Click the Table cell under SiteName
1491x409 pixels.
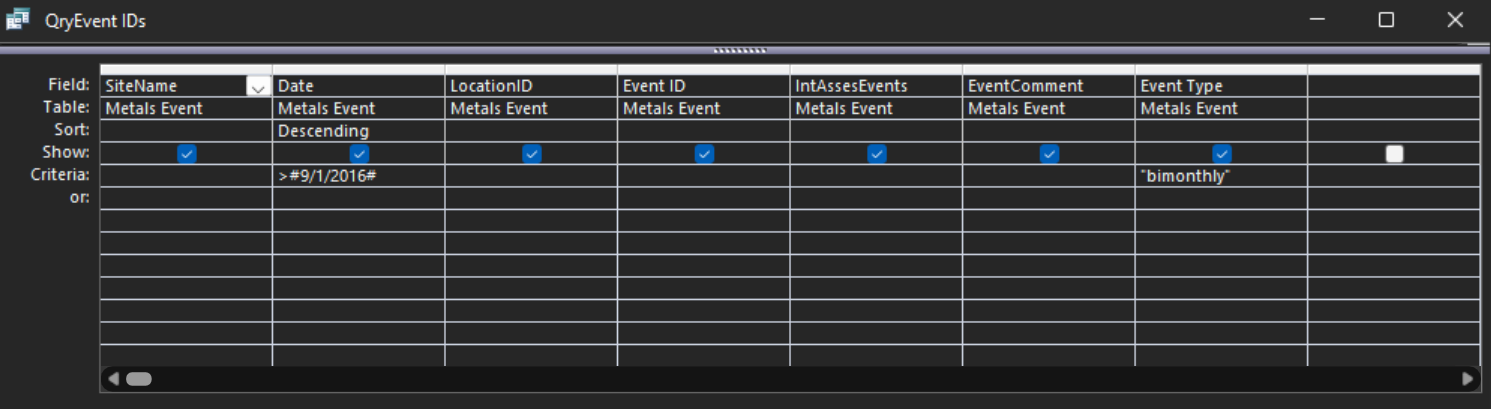click(x=186, y=108)
